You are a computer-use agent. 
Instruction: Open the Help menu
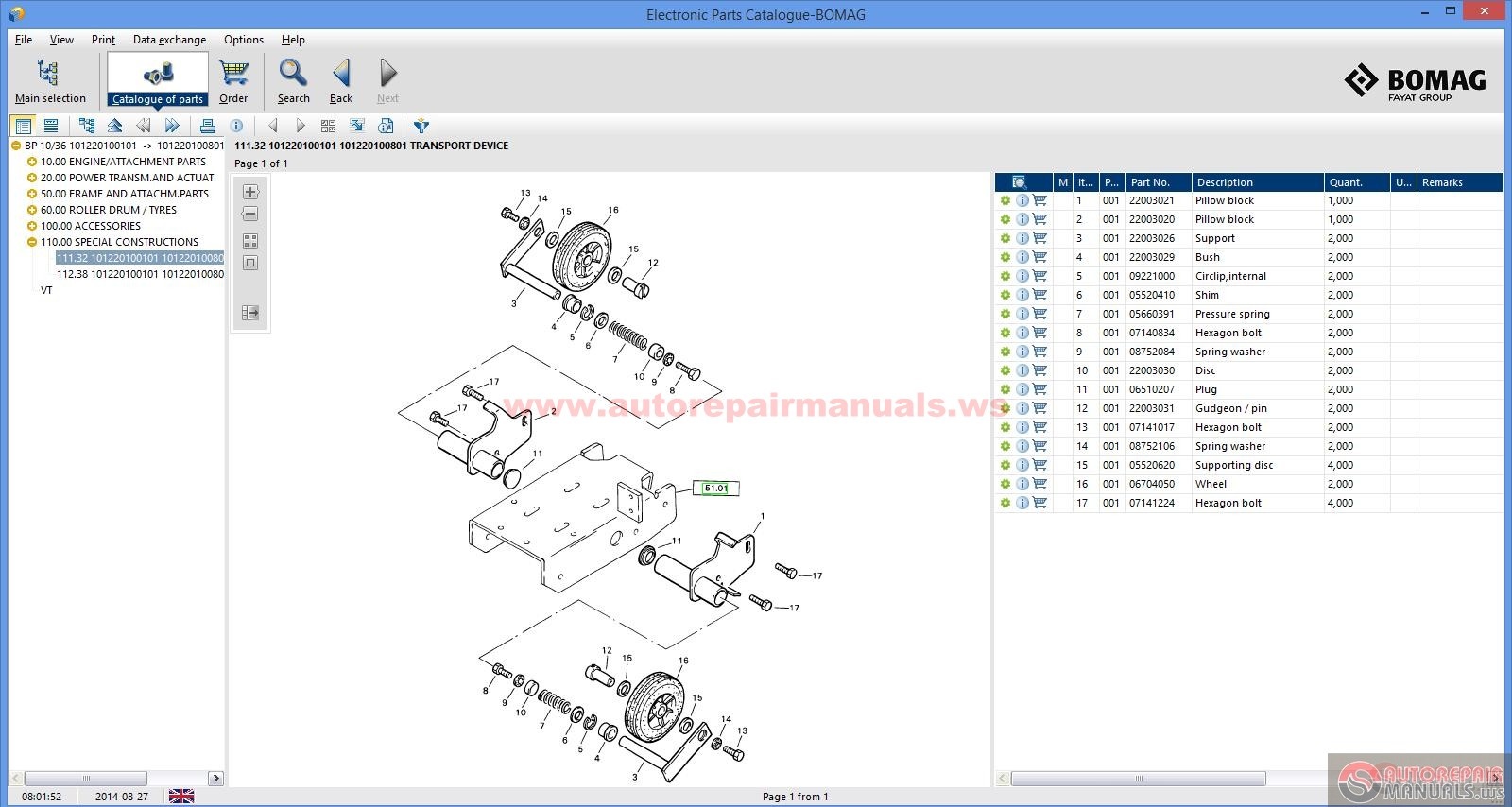coord(293,40)
